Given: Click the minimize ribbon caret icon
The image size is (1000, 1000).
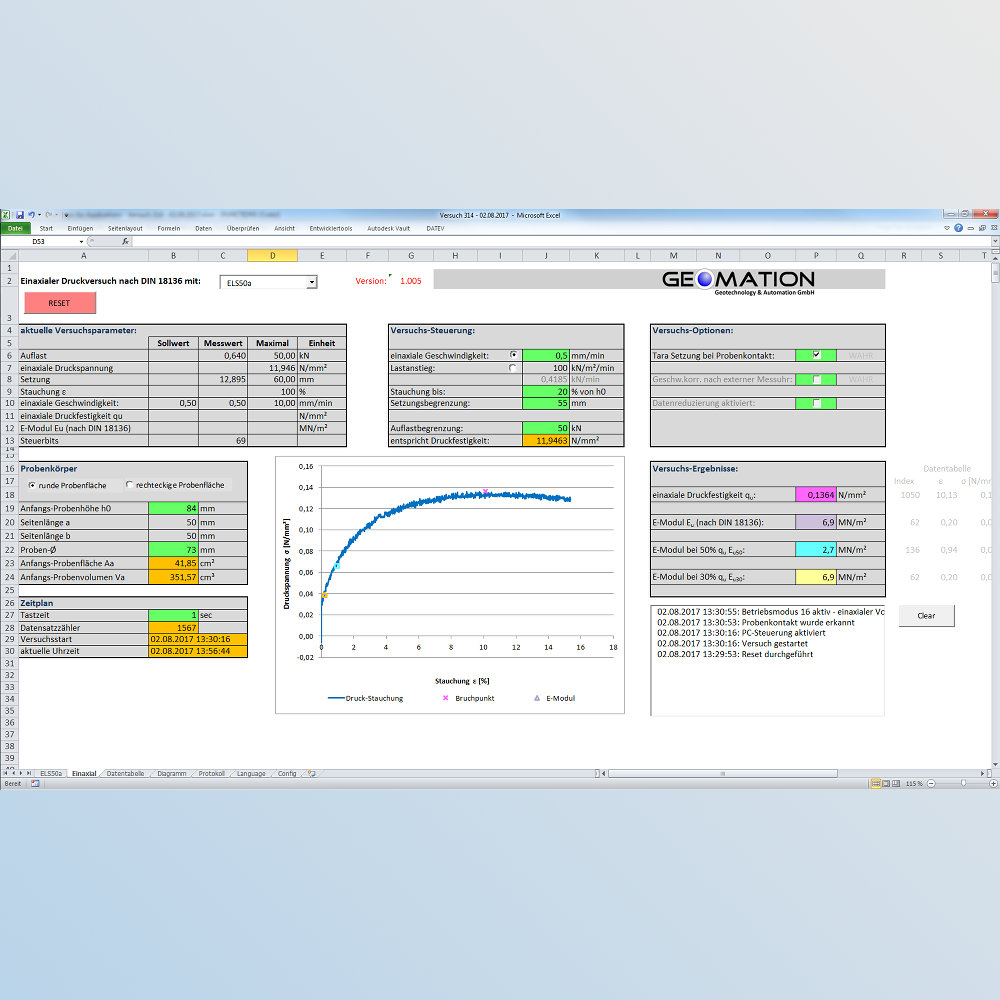Looking at the screenshot, I should (x=946, y=228).
